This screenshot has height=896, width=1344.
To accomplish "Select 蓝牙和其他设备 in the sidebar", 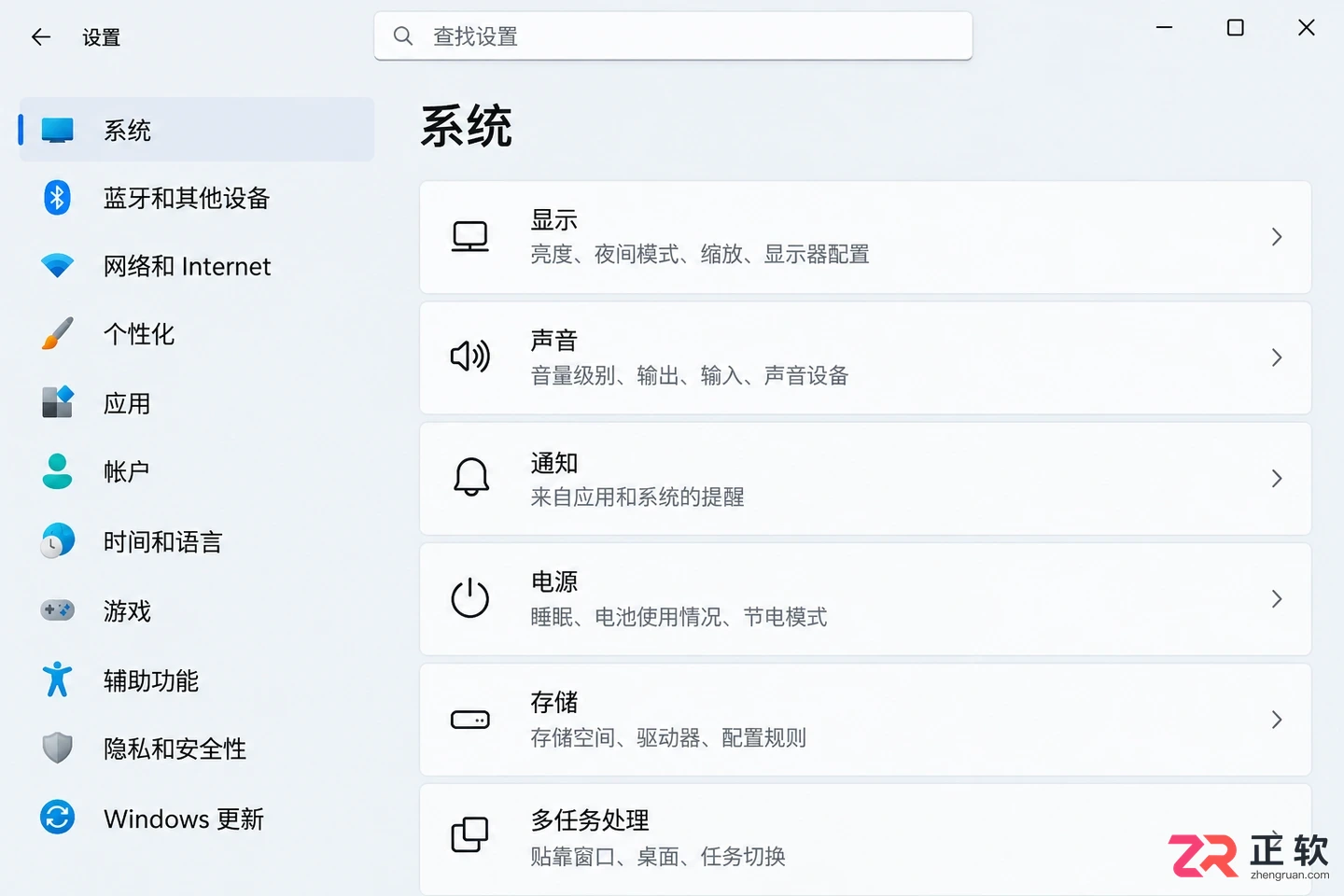I will (x=187, y=198).
